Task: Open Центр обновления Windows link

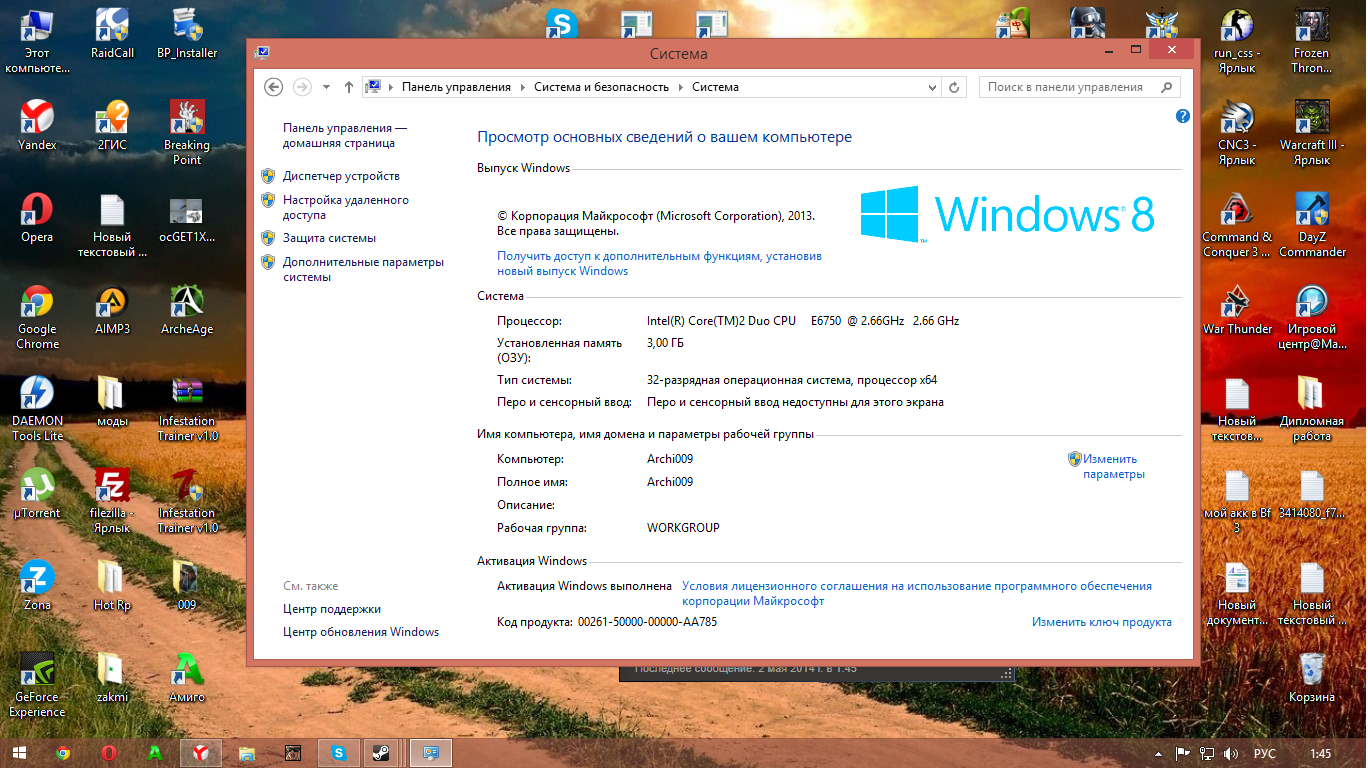Action: (x=361, y=632)
